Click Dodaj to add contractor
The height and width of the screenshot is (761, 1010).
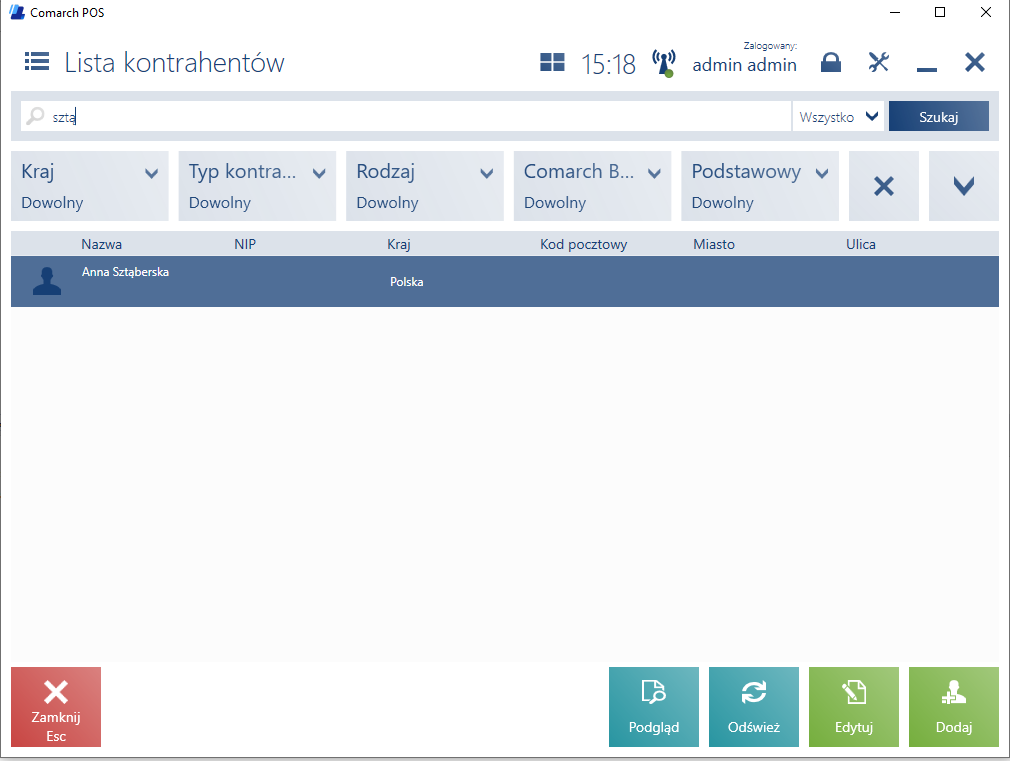coord(953,707)
